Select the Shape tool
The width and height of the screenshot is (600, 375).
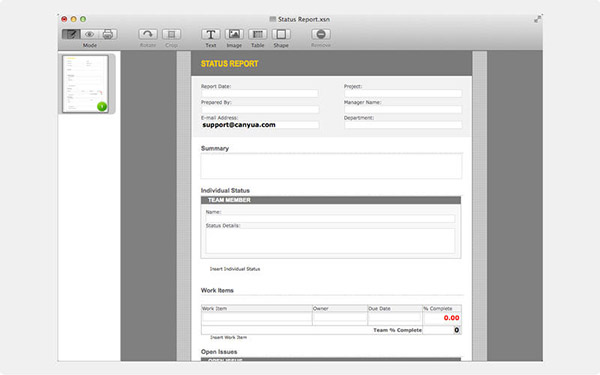point(281,34)
